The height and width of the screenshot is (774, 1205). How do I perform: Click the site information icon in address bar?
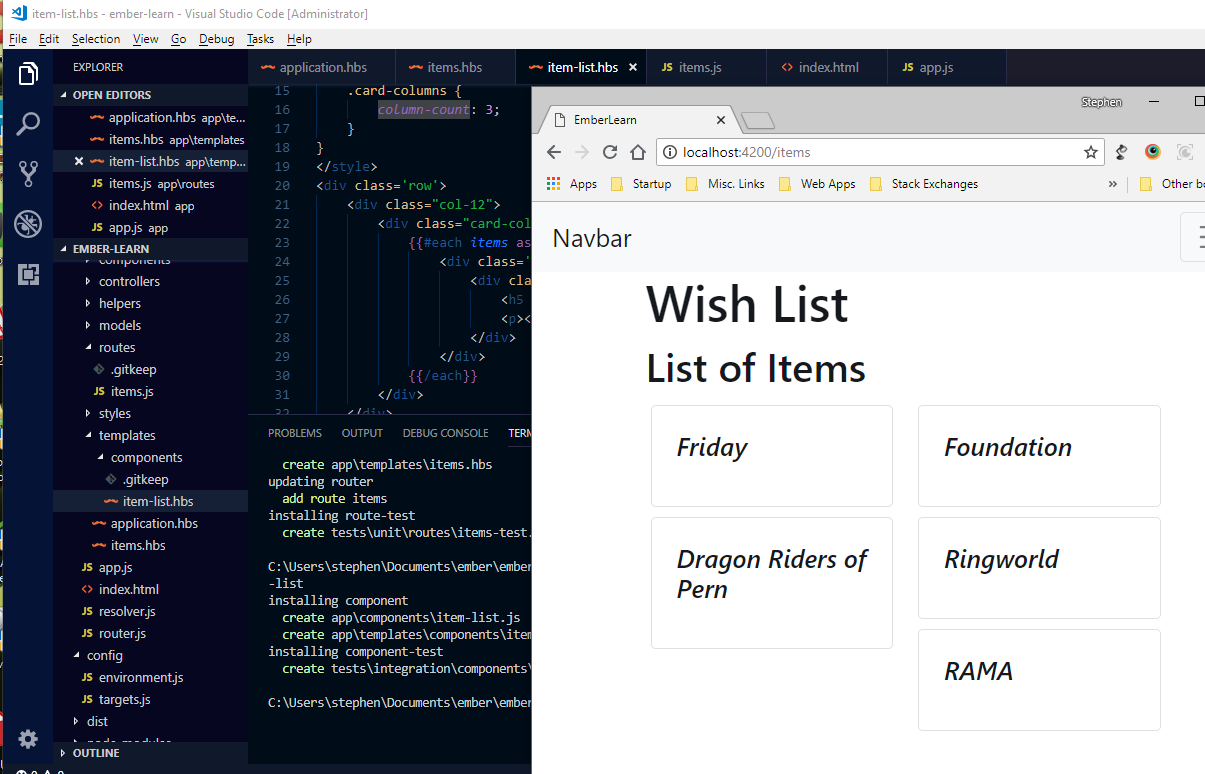pyautogui.click(x=671, y=152)
